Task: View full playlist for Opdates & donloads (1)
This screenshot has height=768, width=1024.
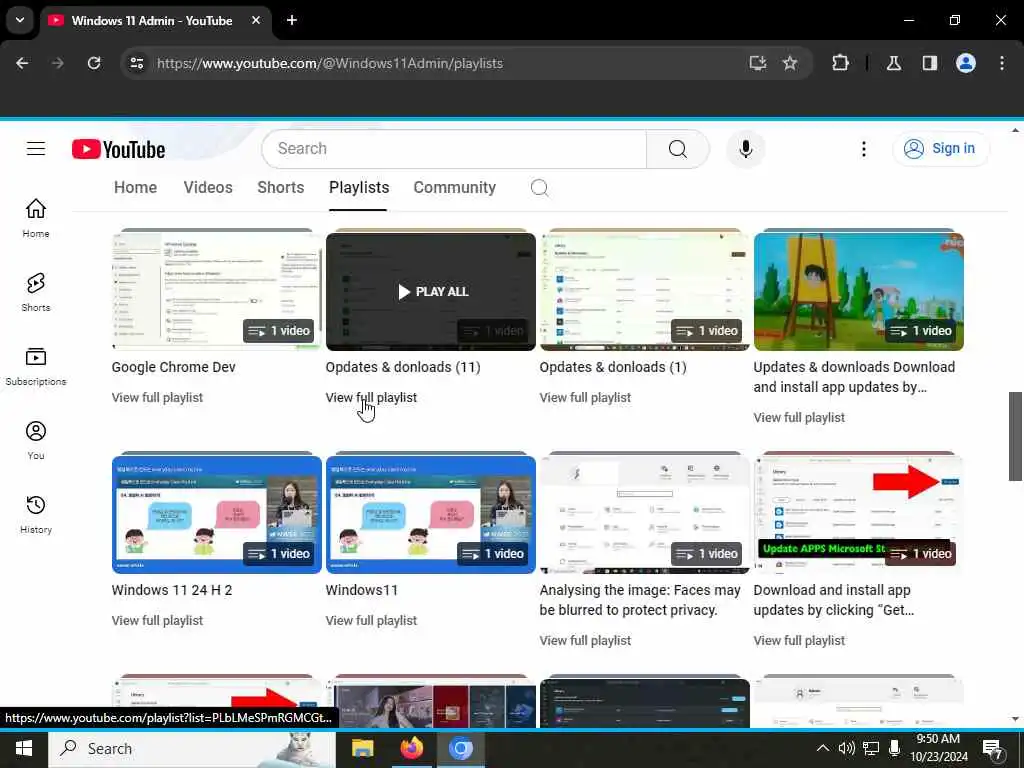Action: [x=585, y=397]
